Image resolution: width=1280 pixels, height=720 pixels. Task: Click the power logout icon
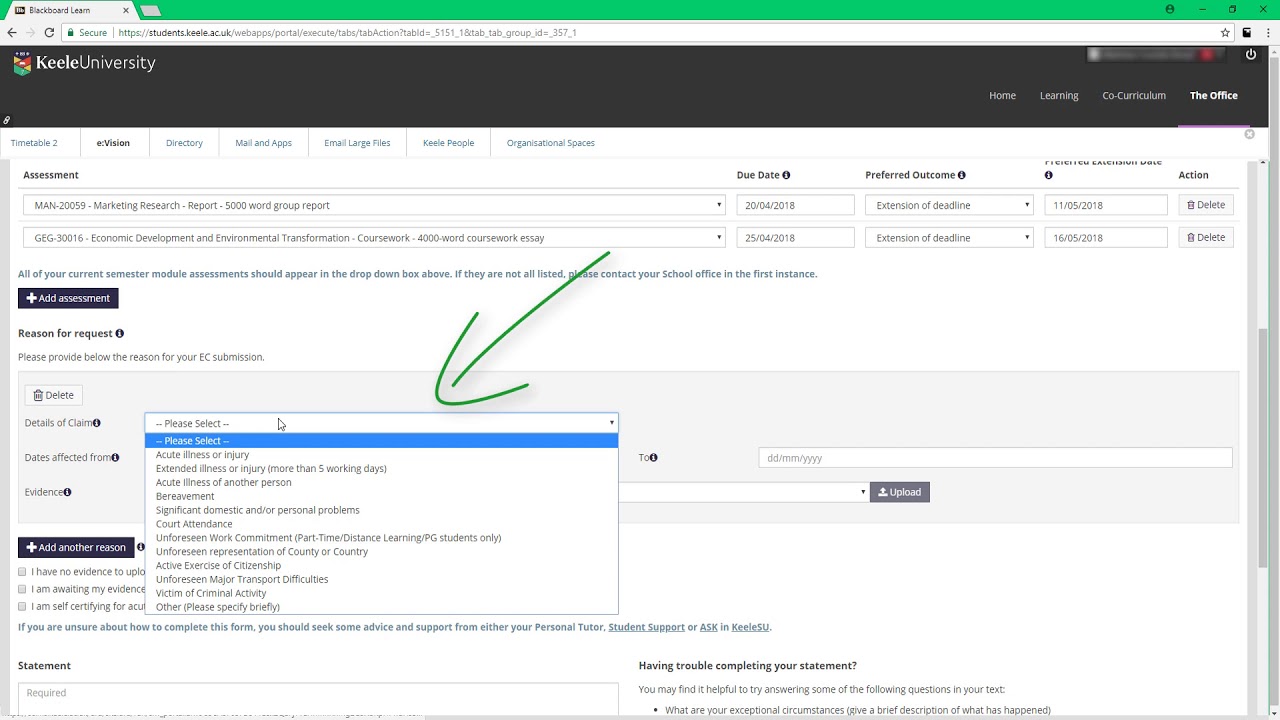click(1250, 55)
